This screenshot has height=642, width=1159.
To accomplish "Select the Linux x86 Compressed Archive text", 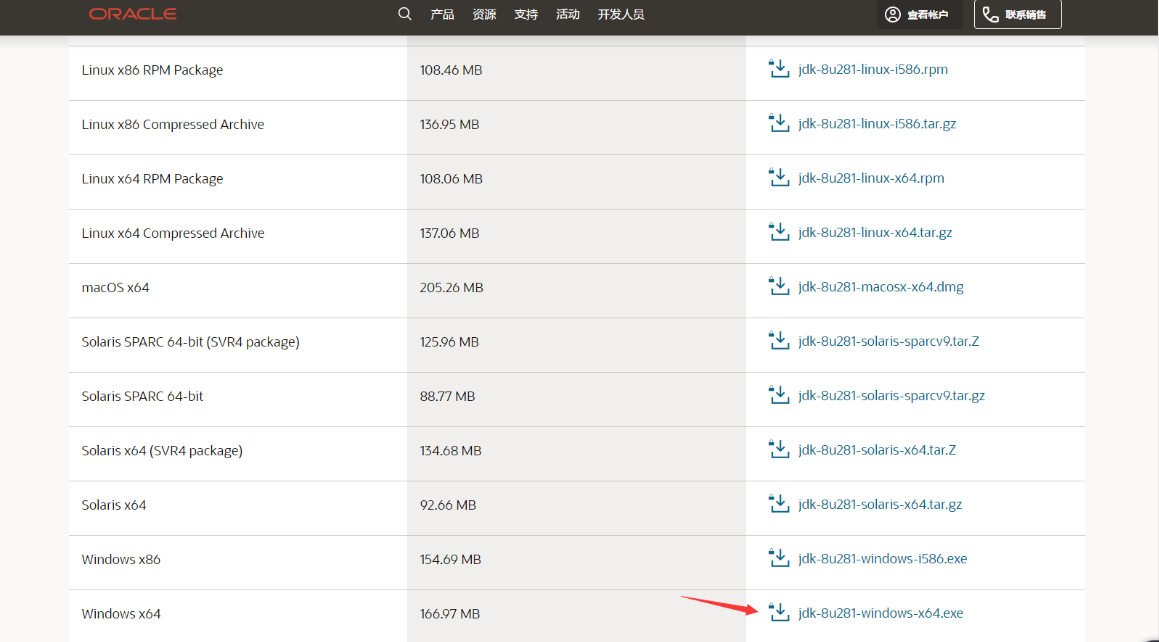I will pos(173,124).
